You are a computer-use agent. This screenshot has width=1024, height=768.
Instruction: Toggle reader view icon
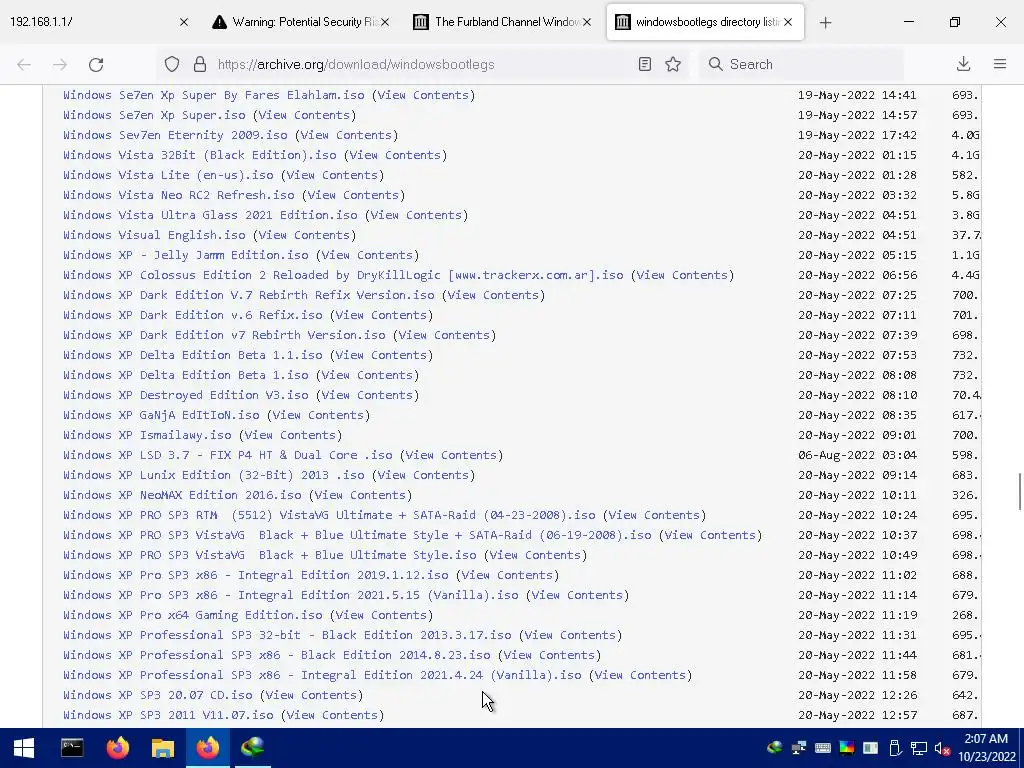(645, 64)
